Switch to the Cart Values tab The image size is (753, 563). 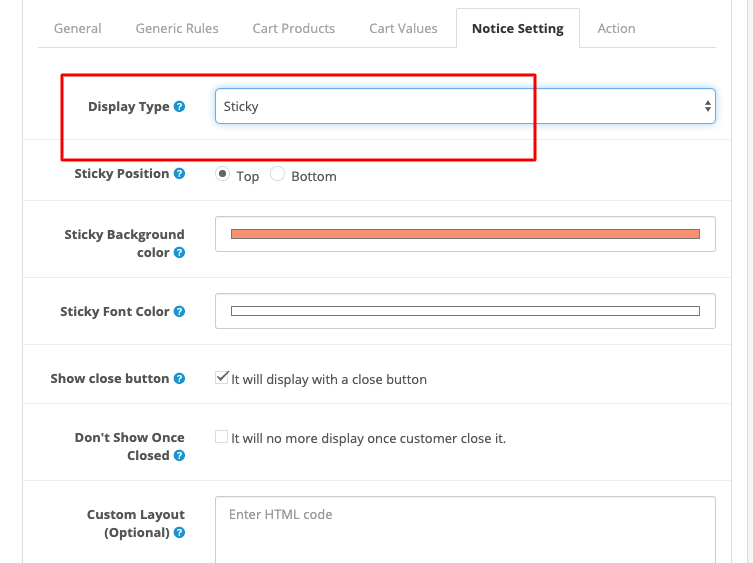(403, 28)
